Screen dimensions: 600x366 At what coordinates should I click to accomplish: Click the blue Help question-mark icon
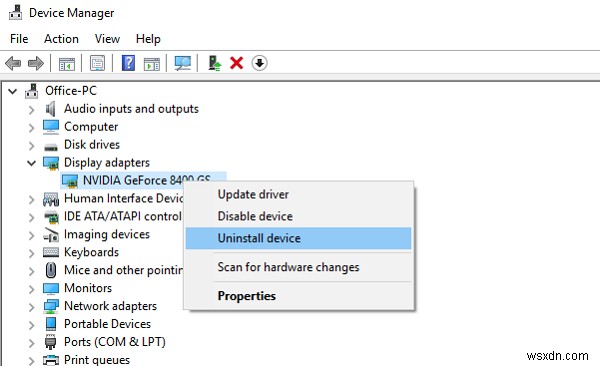pos(128,63)
